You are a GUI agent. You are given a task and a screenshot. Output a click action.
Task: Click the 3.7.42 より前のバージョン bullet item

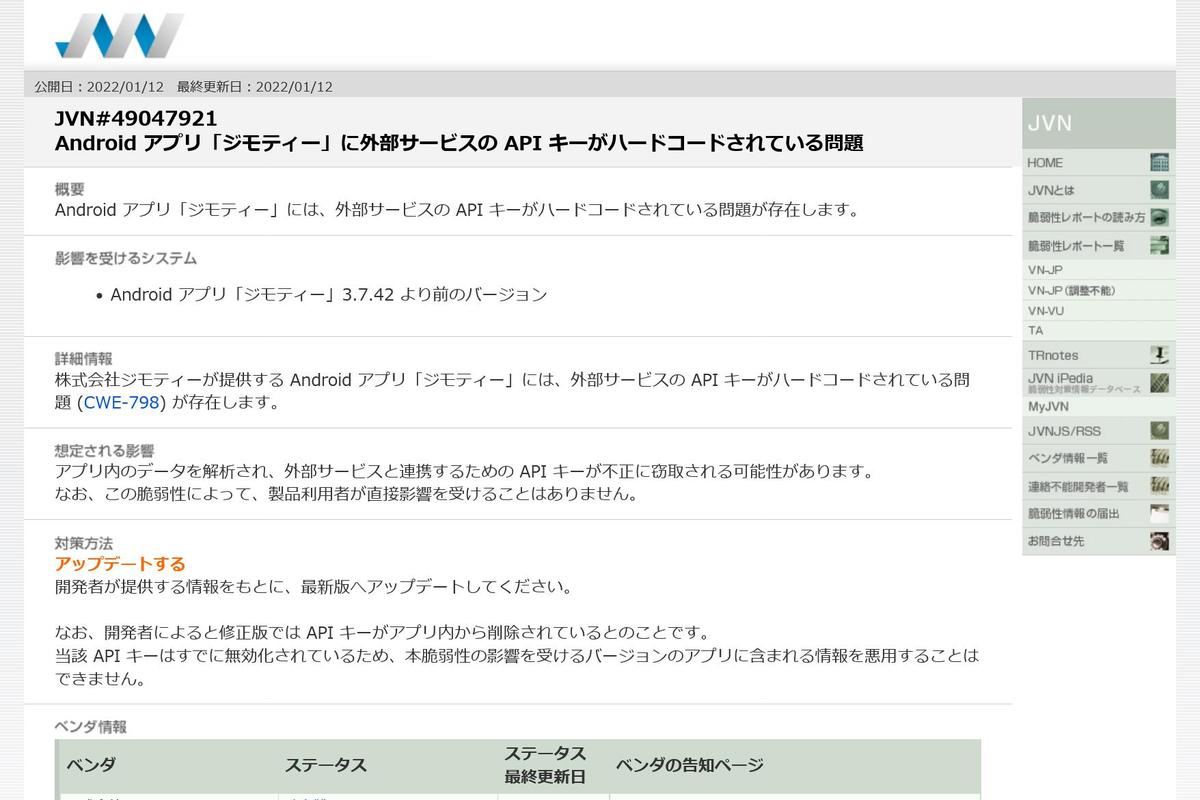329,294
